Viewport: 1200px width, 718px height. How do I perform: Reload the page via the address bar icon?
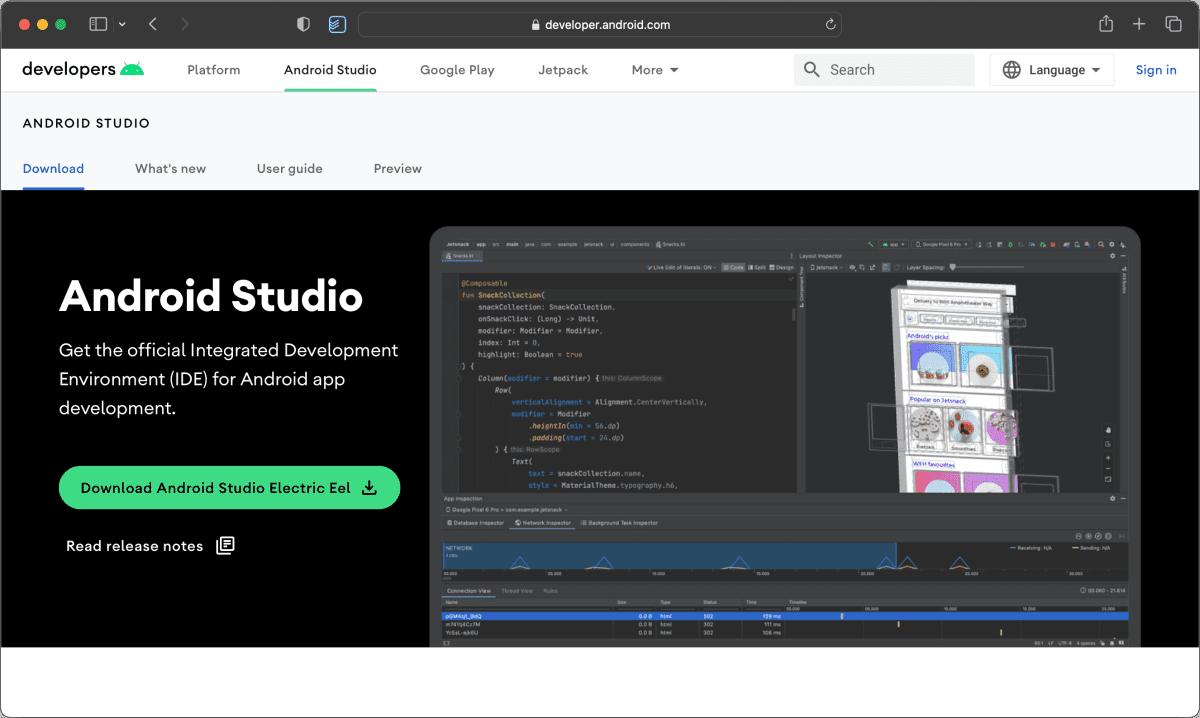point(829,24)
